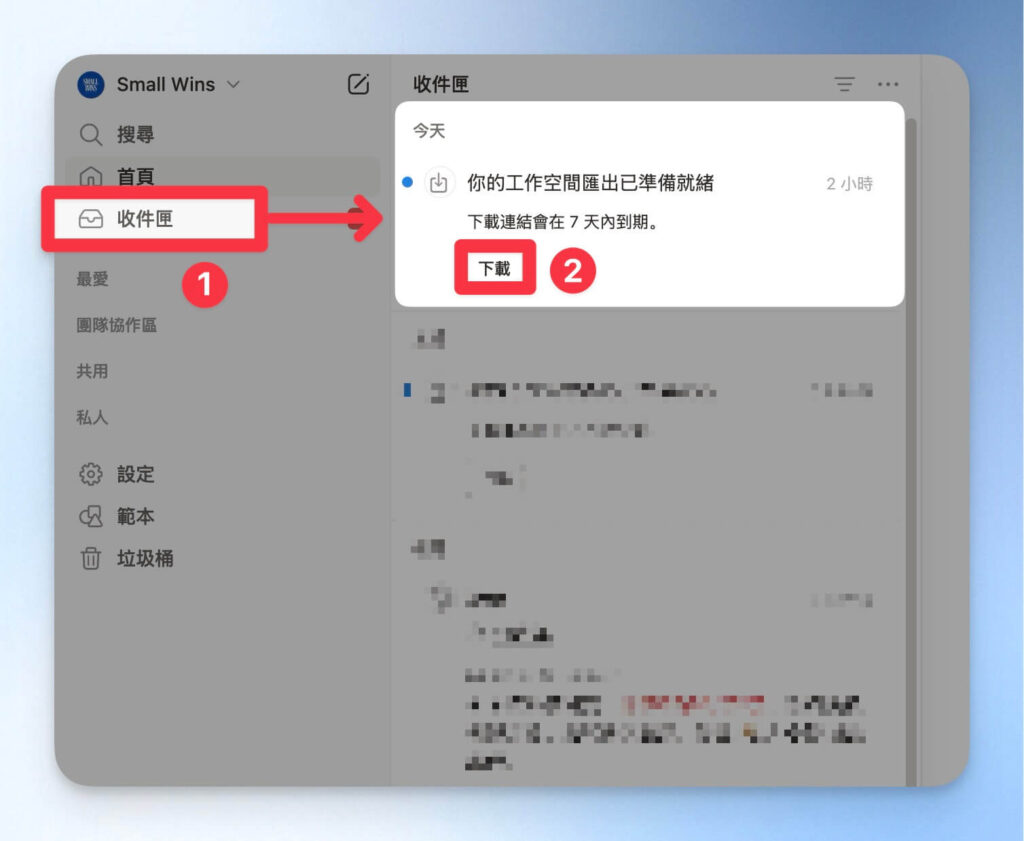Expand the 共用 section
The height and width of the screenshot is (841, 1024).
pos(92,371)
